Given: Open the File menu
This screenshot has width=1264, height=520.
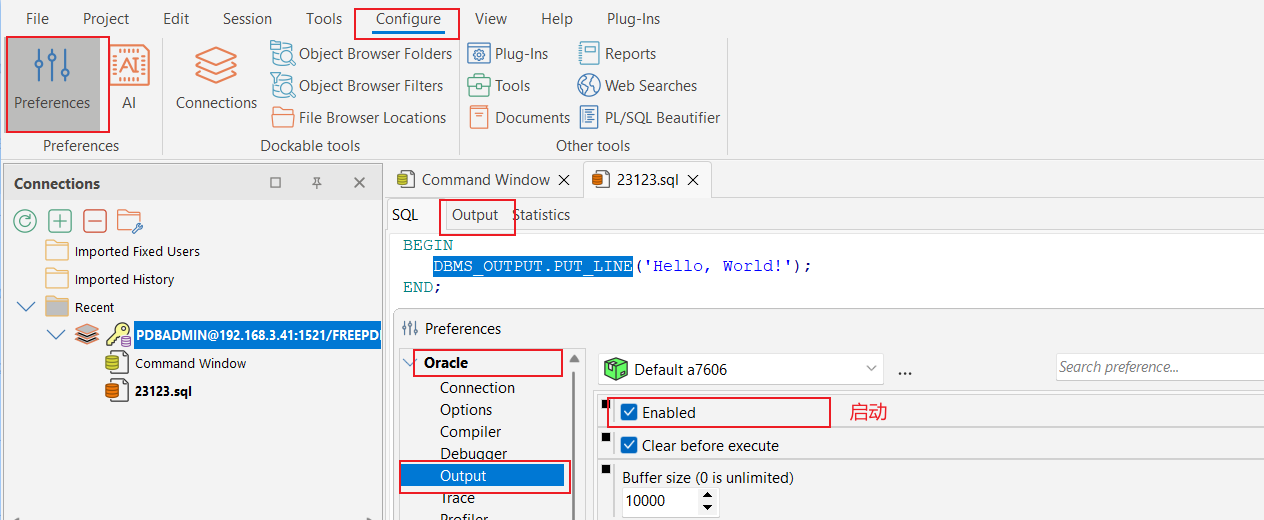Looking at the screenshot, I should 37,19.
